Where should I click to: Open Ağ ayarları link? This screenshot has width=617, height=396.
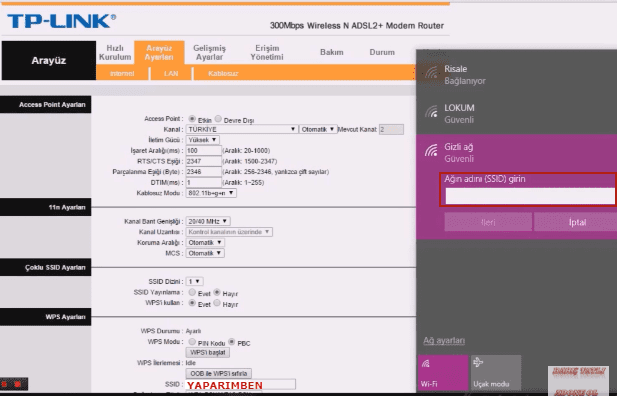point(444,340)
